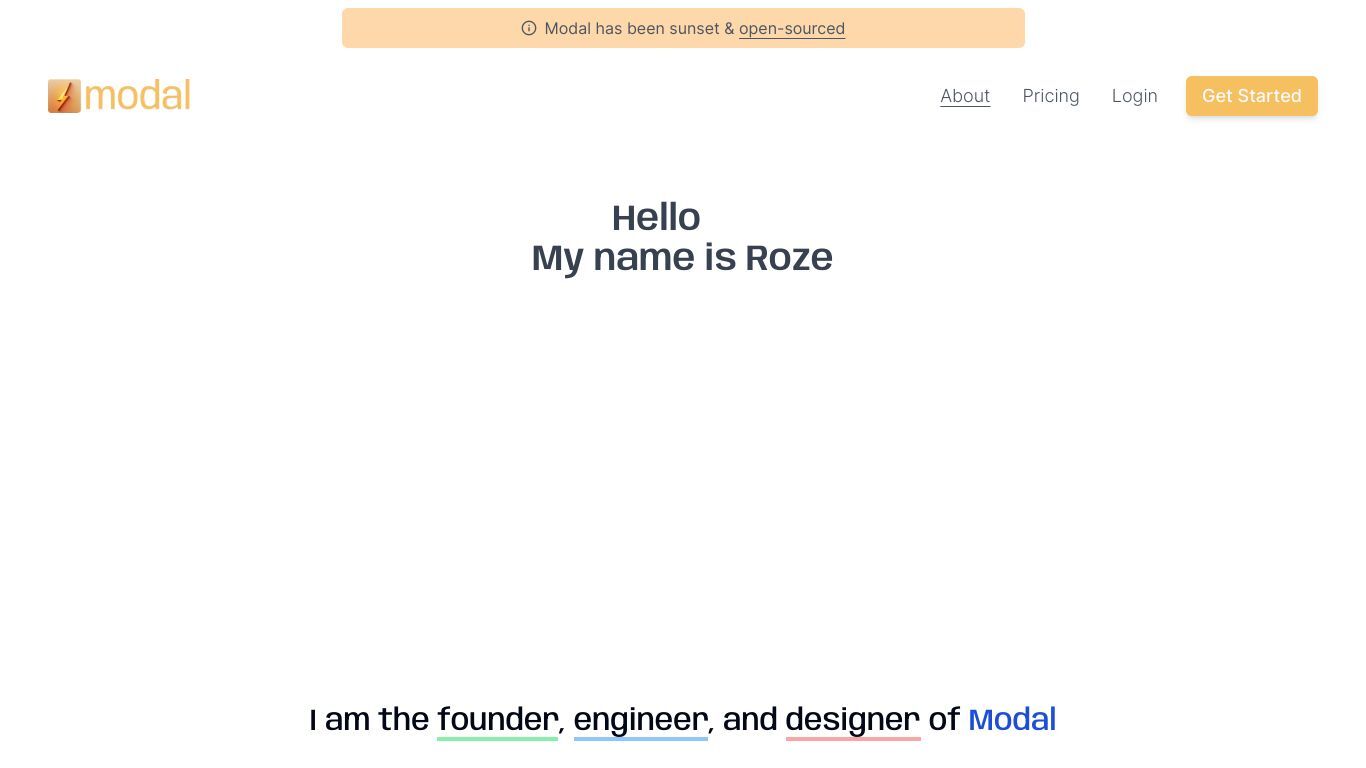
Task: Go to the About page
Action: point(965,96)
